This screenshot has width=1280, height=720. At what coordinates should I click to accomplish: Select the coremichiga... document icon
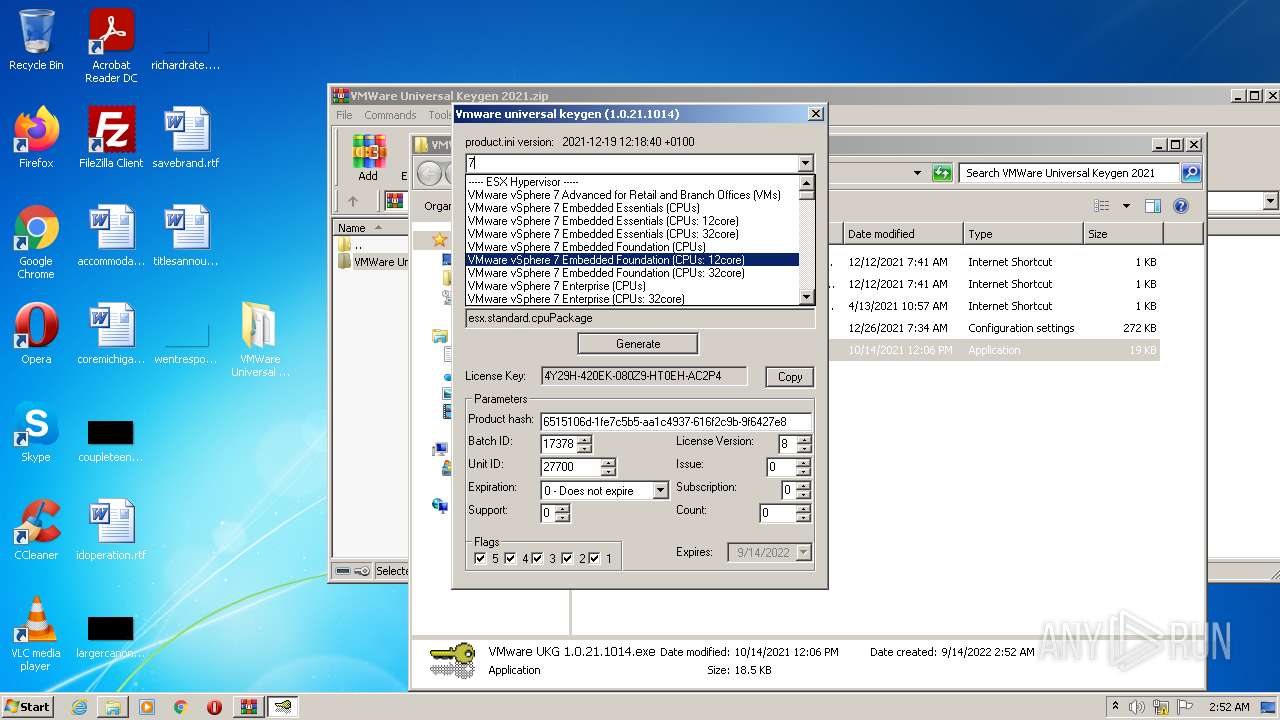[x=111, y=334]
